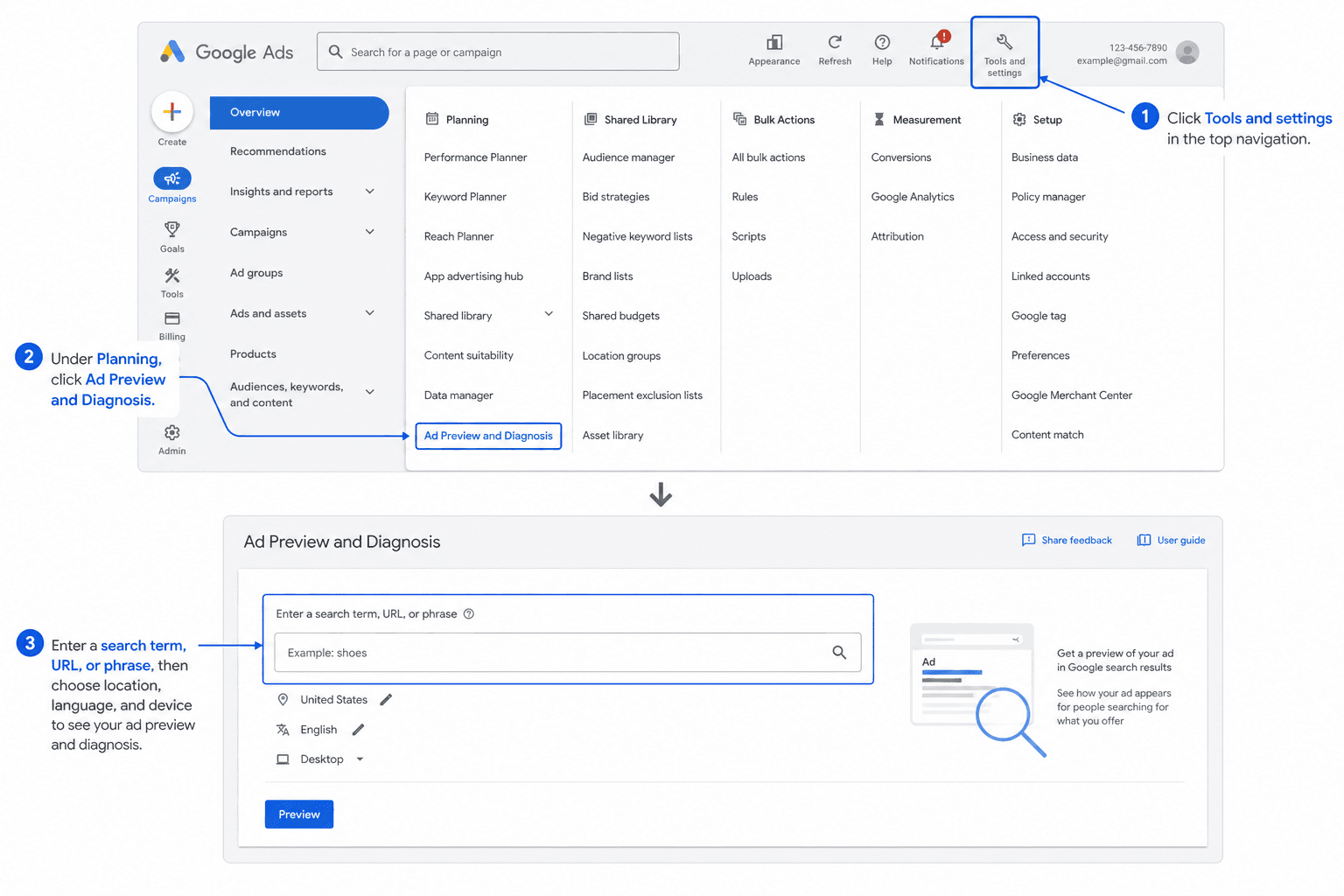Image resolution: width=1344 pixels, height=896 pixels.
Task: Open Share feedback link
Action: tap(1067, 540)
